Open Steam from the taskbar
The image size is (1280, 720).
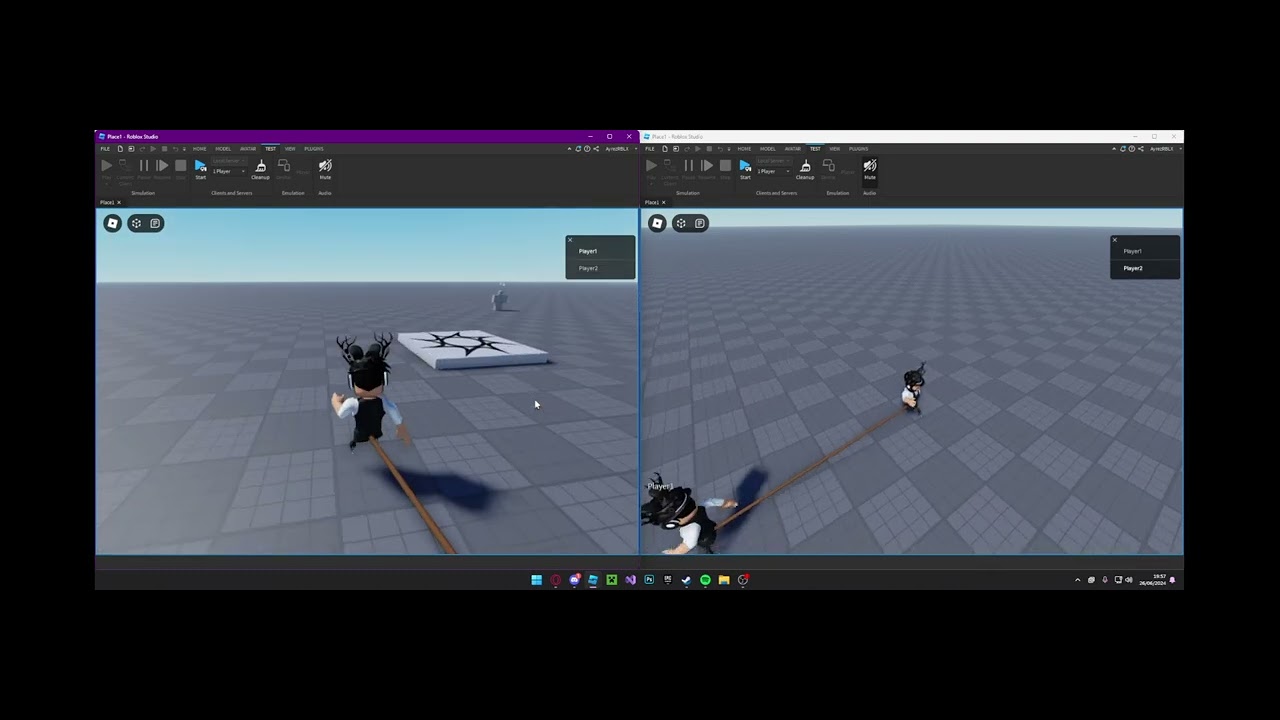point(686,580)
